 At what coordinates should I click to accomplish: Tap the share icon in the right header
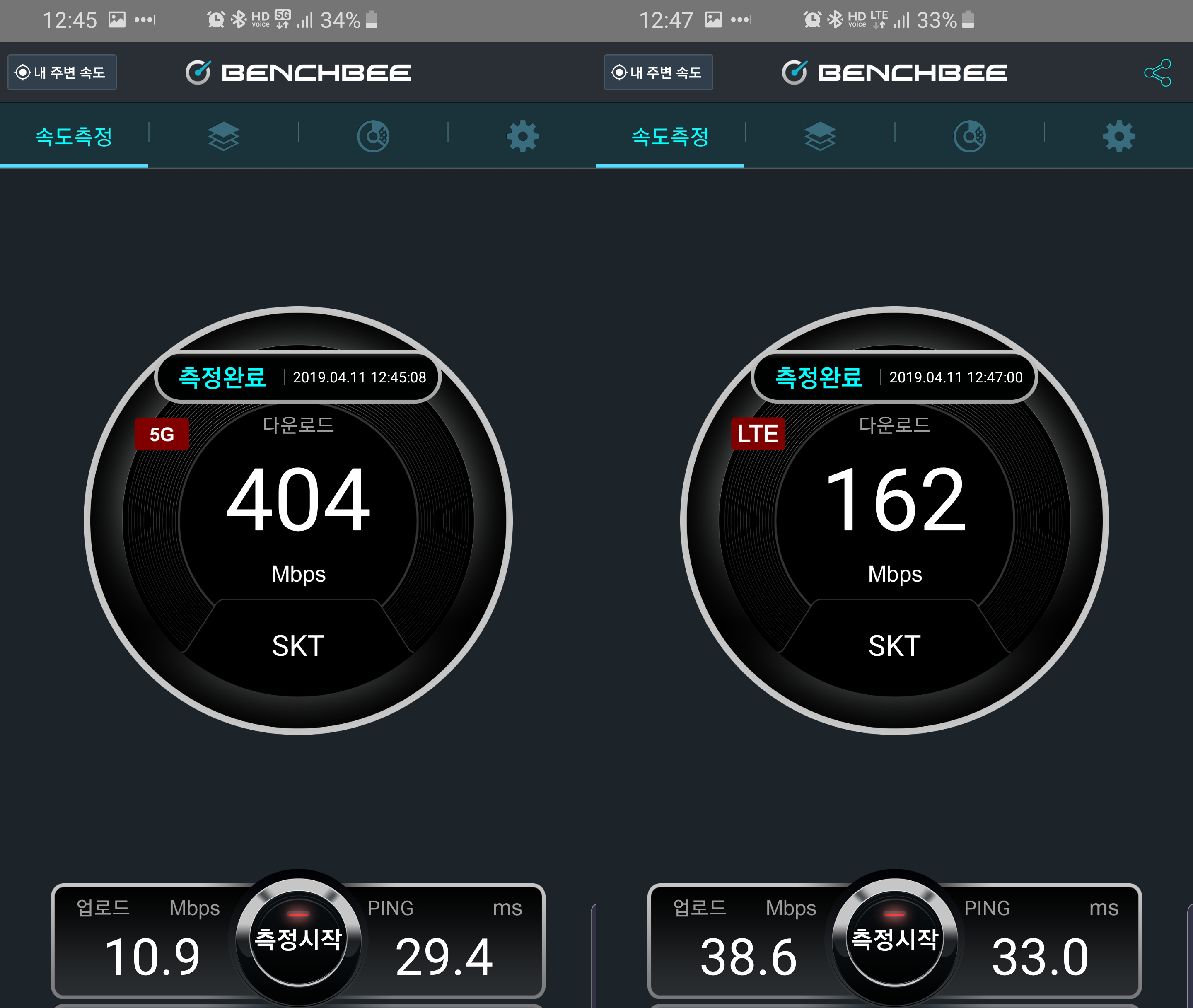pyautogui.click(x=1157, y=73)
